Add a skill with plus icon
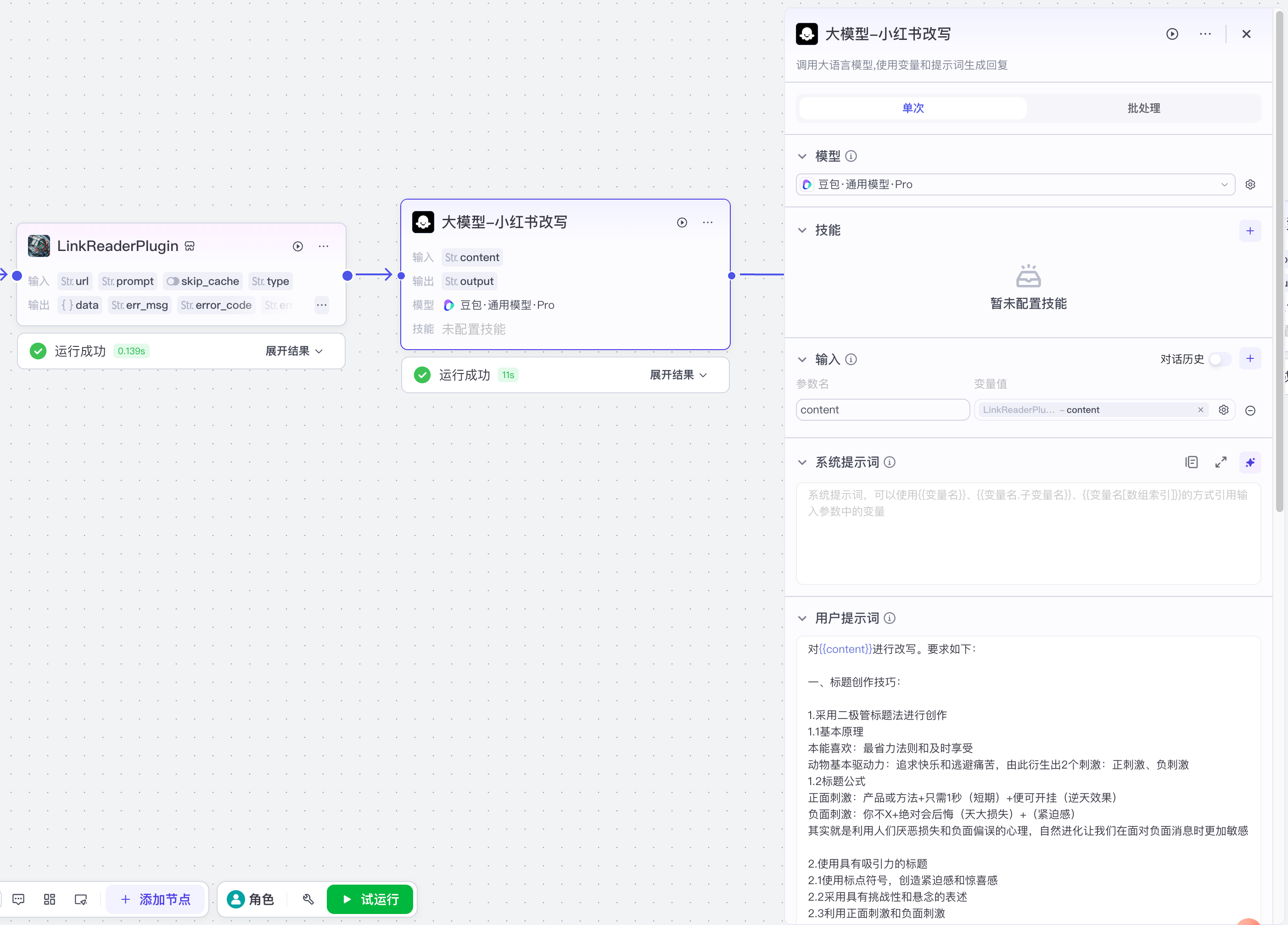The width and height of the screenshot is (1288, 925). 1250,230
